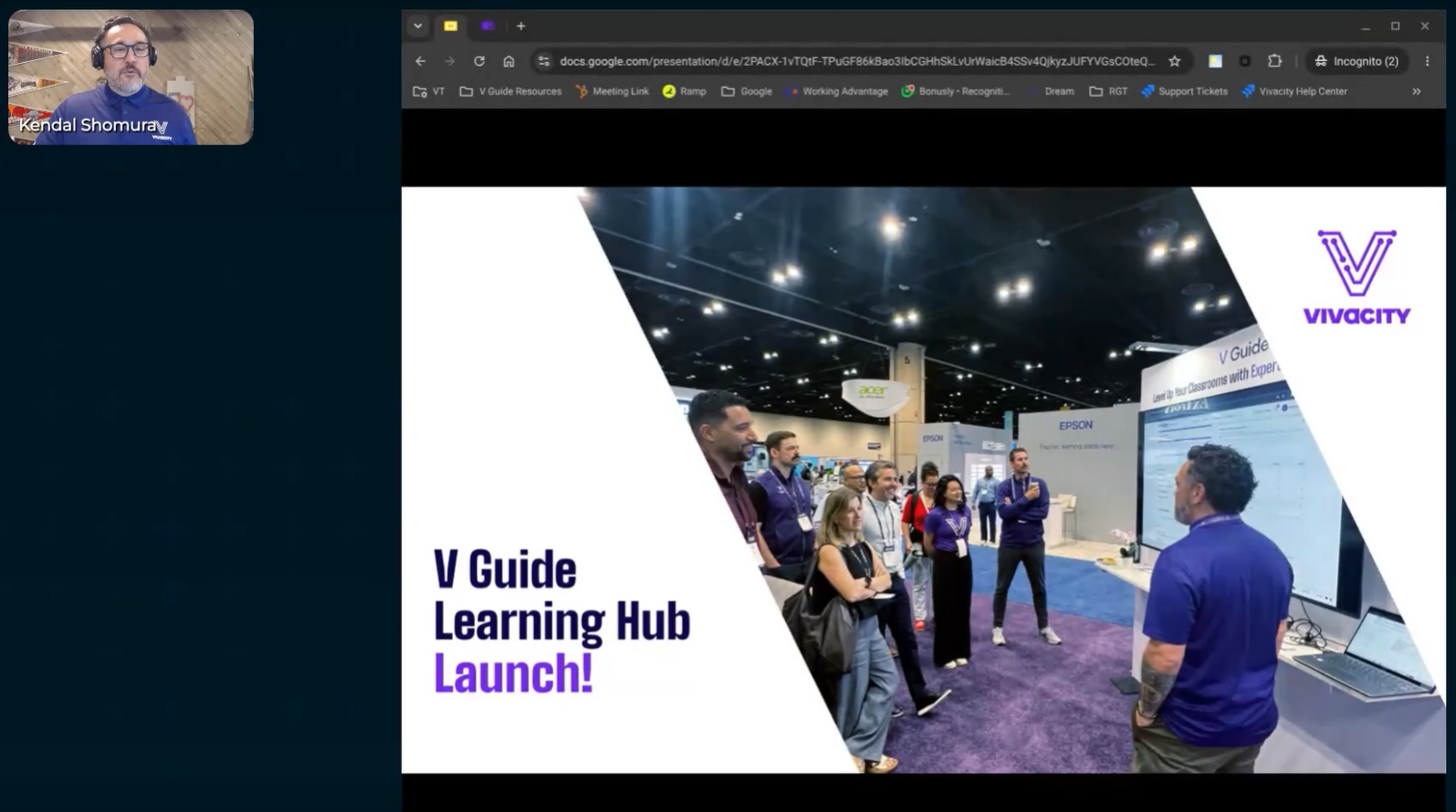Open the Bonusly Recognition bookmark

click(955, 91)
